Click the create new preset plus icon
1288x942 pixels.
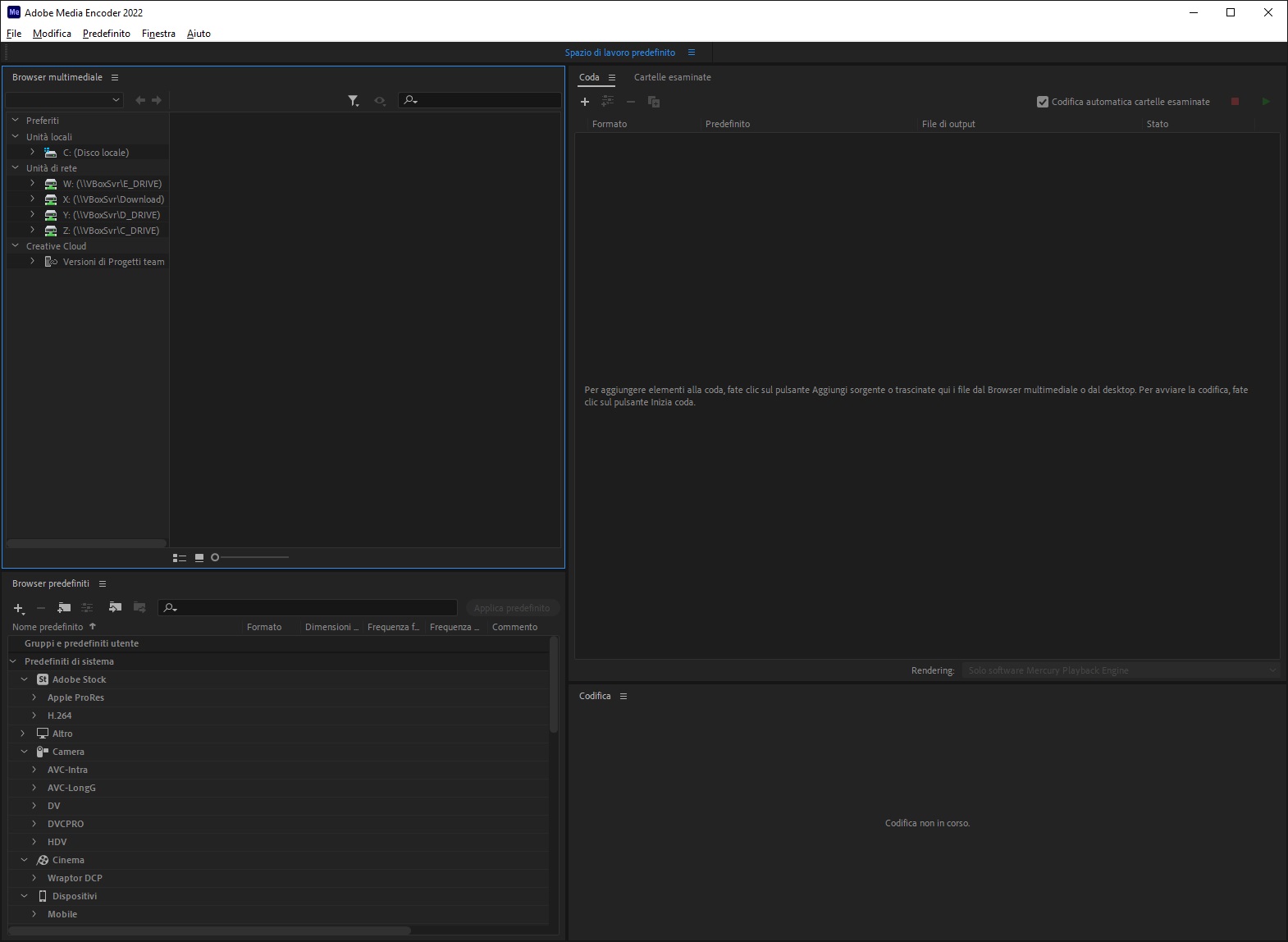19,608
